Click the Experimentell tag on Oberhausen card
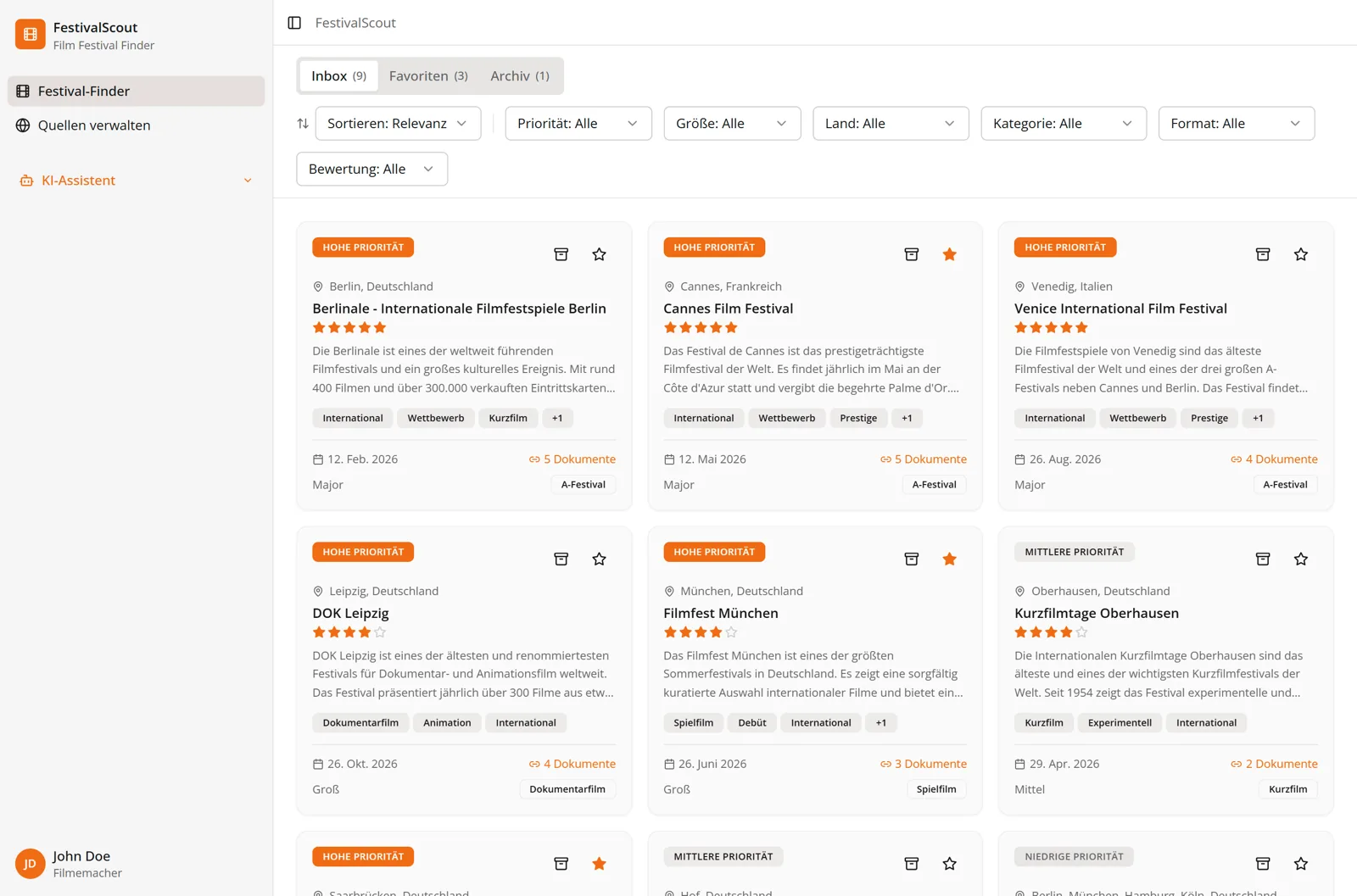Viewport: 1357px width, 896px height. tap(1120, 723)
